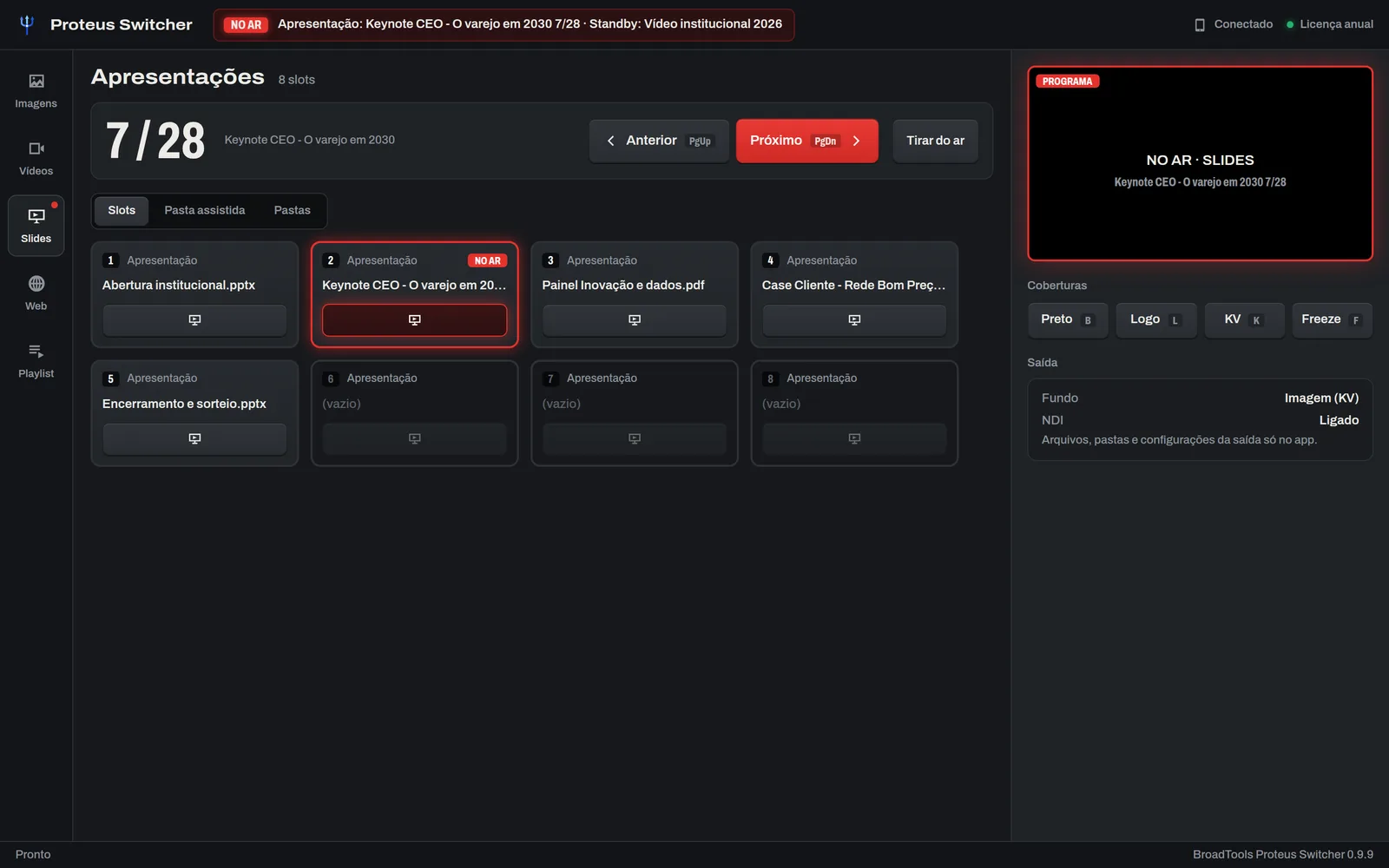Click the PROGRAMA preview monitor
This screenshot has width=1389, height=868.
[1200, 164]
